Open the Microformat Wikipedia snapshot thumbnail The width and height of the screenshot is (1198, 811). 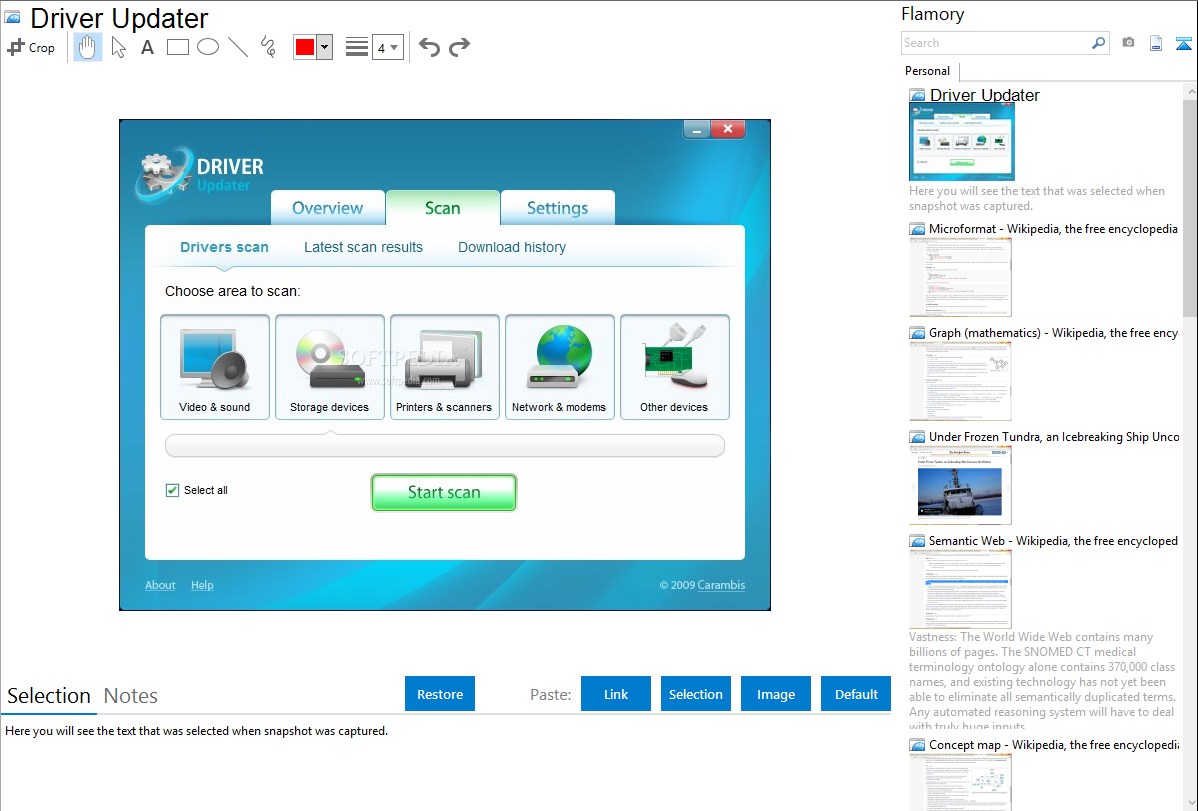pyautogui.click(x=960, y=277)
